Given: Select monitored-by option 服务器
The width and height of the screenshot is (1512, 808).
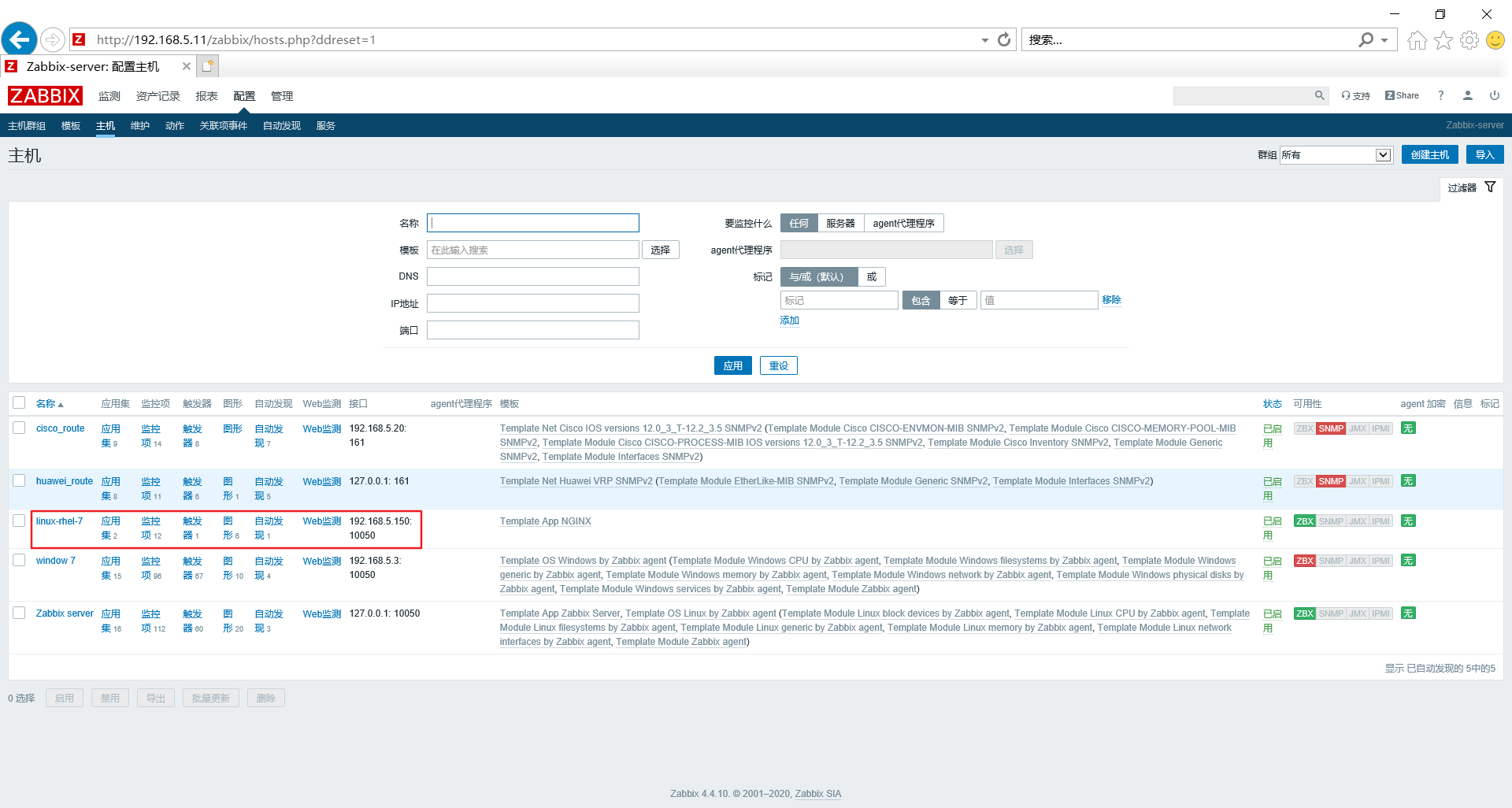Looking at the screenshot, I should (840, 223).
